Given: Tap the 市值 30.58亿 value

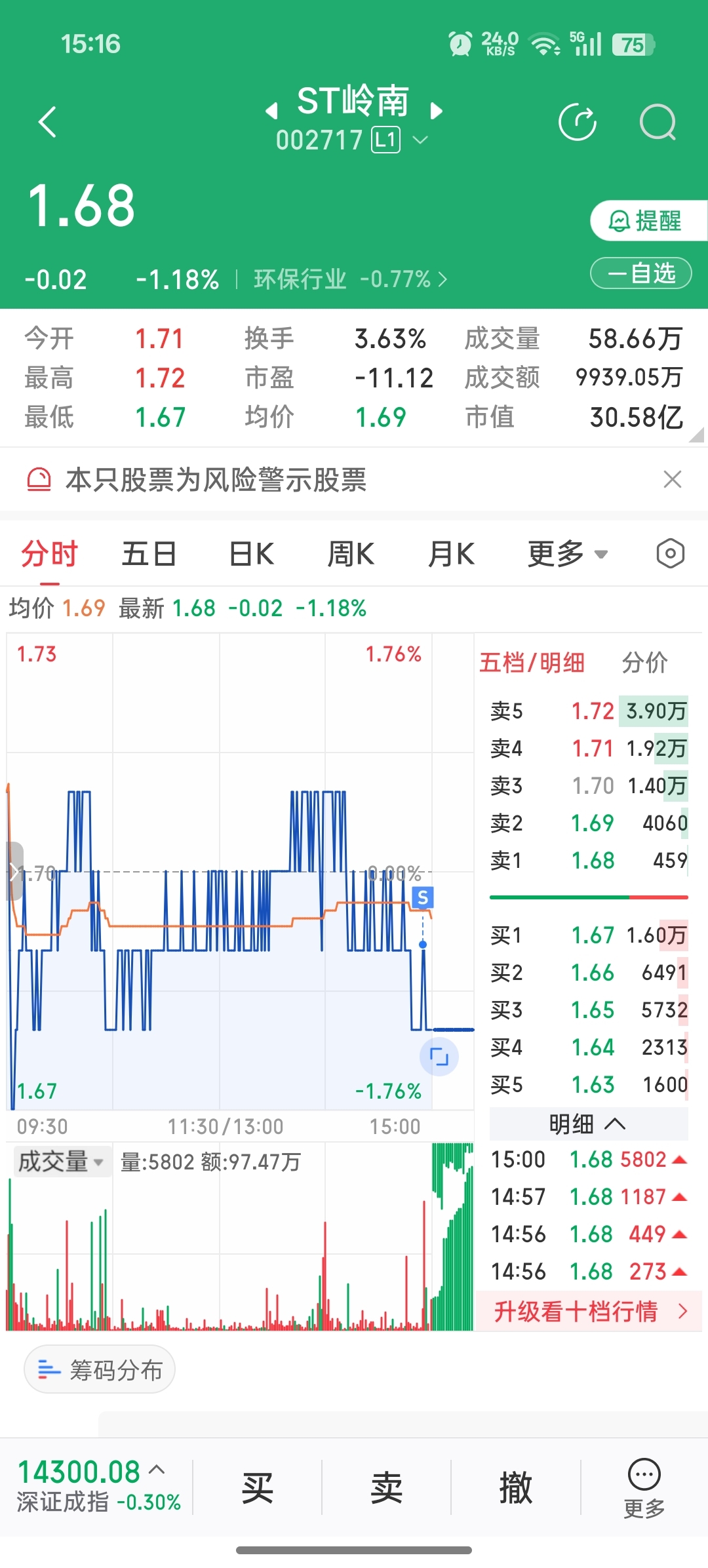Looking at the screenshot, I should [x=637, y=417].
